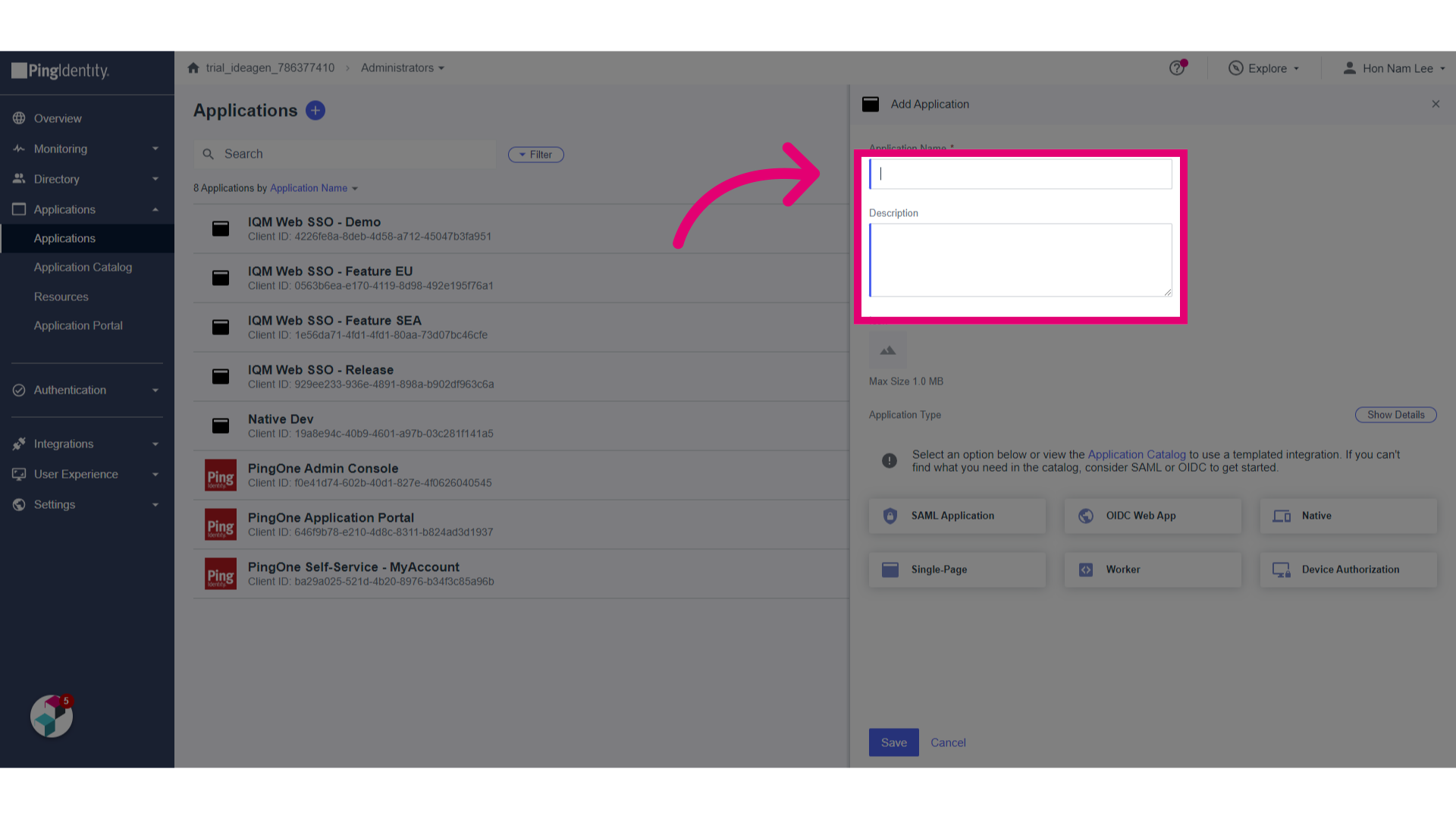Click the Save button
1456x819 pixels.
(894, 742)
